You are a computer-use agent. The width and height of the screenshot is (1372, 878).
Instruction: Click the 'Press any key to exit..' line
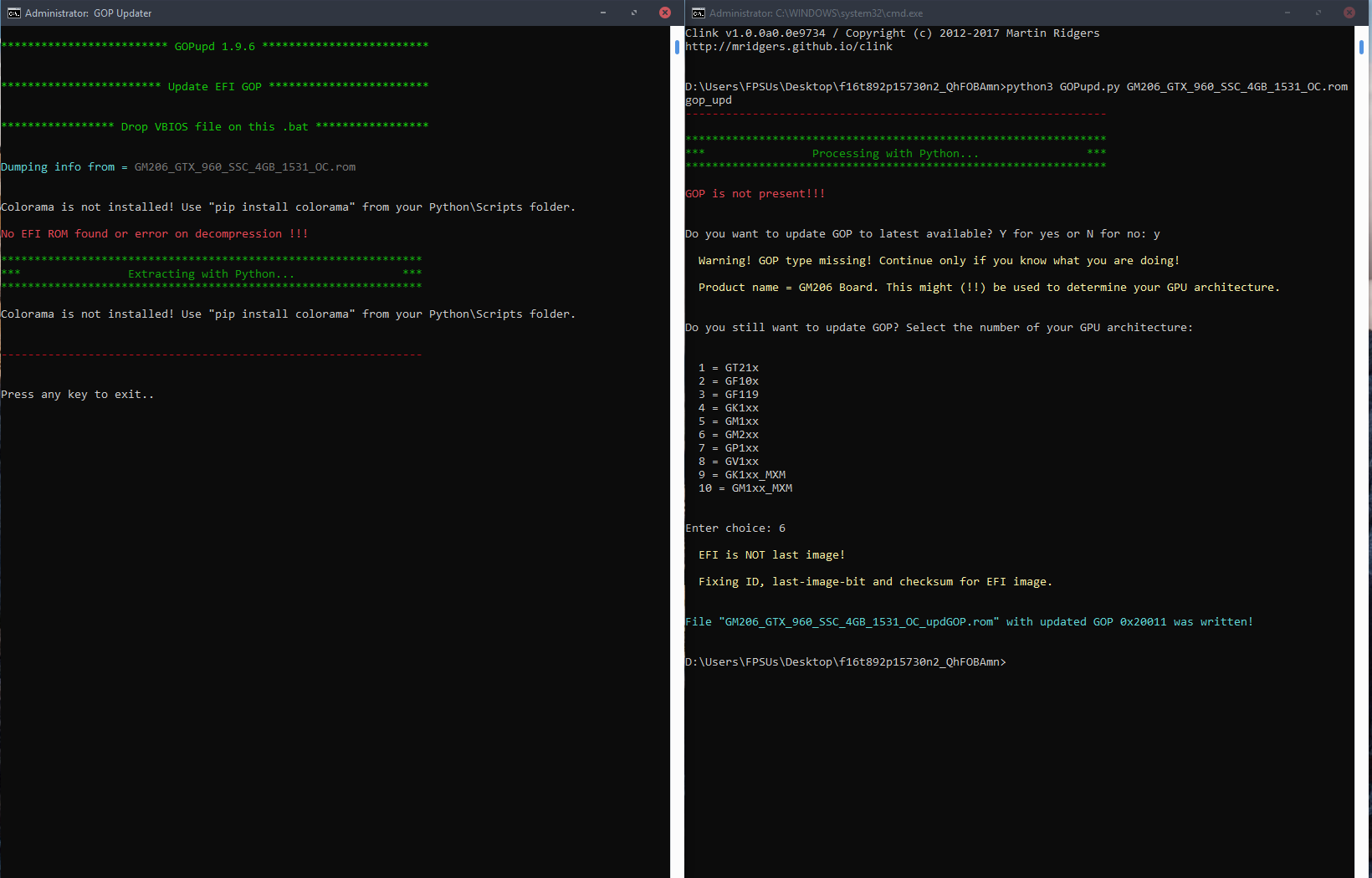[78, 395]
